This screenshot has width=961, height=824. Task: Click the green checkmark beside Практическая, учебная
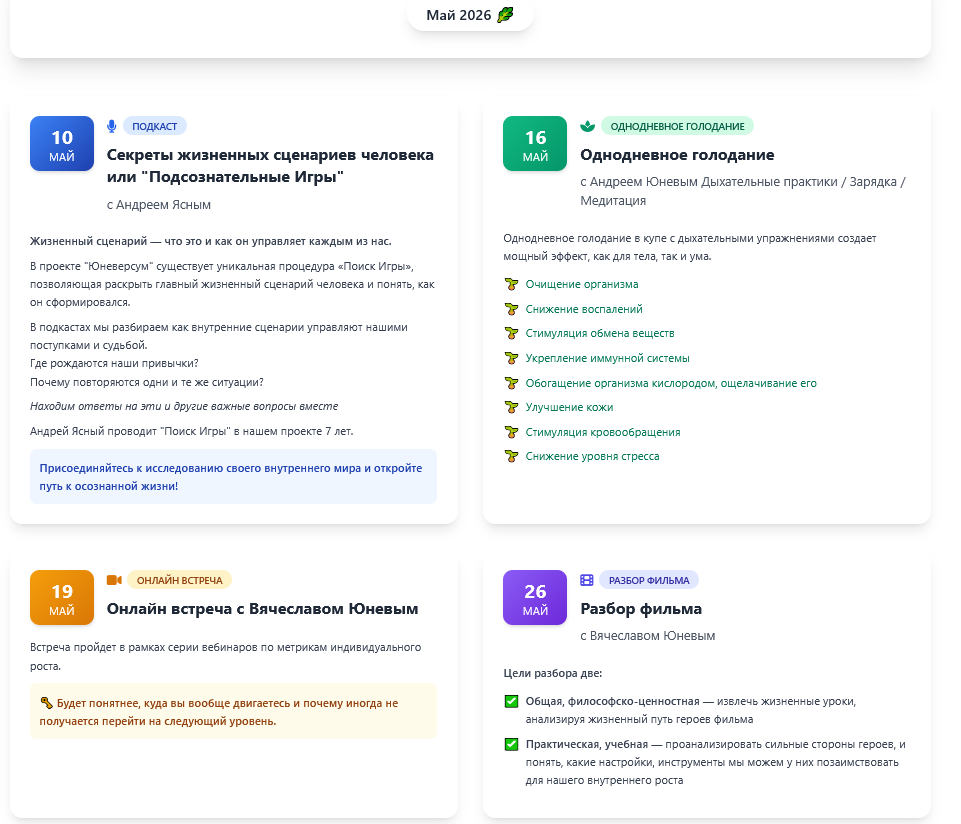coord(512,744)
